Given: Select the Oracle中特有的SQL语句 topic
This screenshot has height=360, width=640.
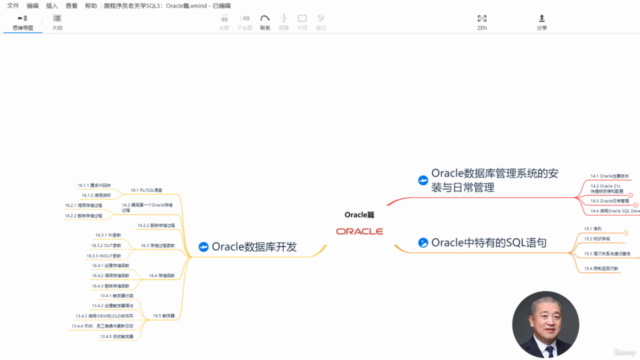Looking at the screenshot, I should tap(489, 243).
